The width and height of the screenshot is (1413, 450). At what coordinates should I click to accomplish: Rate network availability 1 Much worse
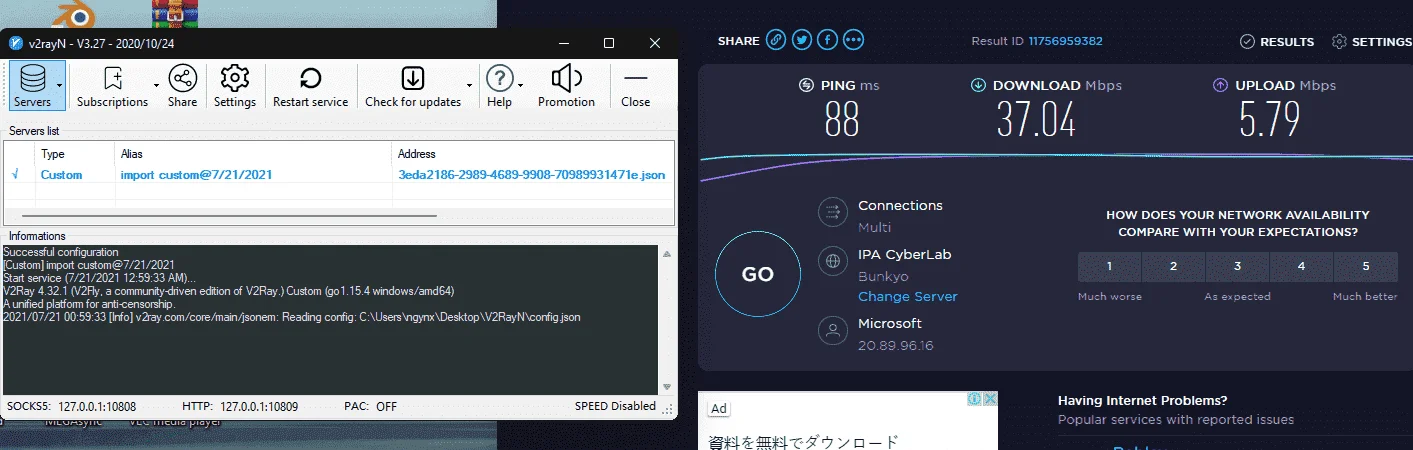[1109, 267]
